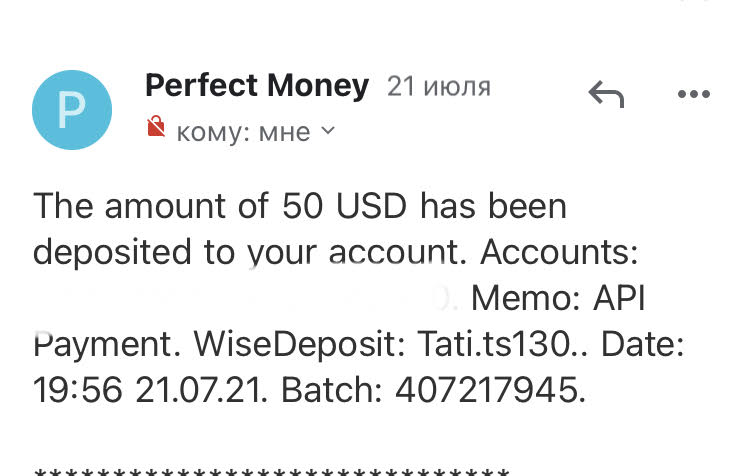Open the three-dot more options menu
This screenshot has width=750, height=476.
(693, 95)
